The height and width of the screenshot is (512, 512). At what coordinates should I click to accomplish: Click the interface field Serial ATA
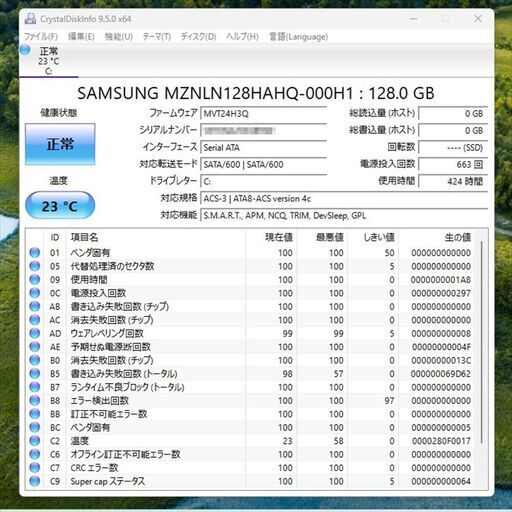(x=263, y=148)
